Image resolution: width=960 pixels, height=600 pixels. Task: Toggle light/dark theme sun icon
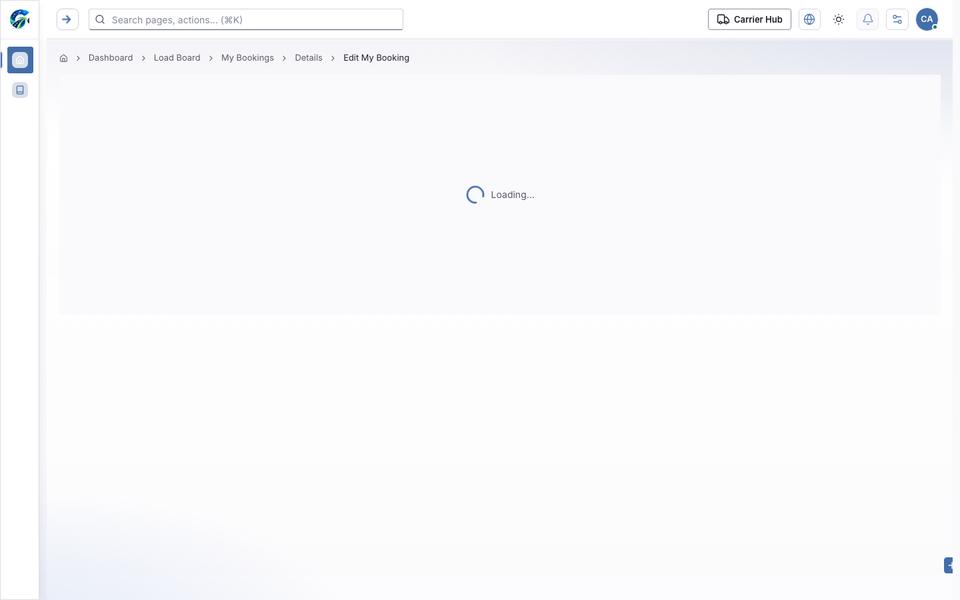point(839,19)
